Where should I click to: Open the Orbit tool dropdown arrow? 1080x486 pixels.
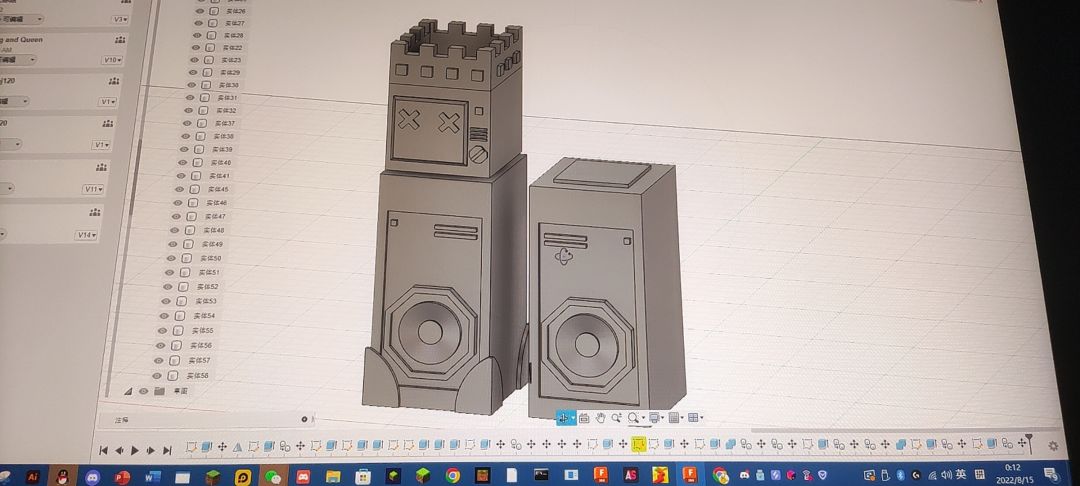574,419
